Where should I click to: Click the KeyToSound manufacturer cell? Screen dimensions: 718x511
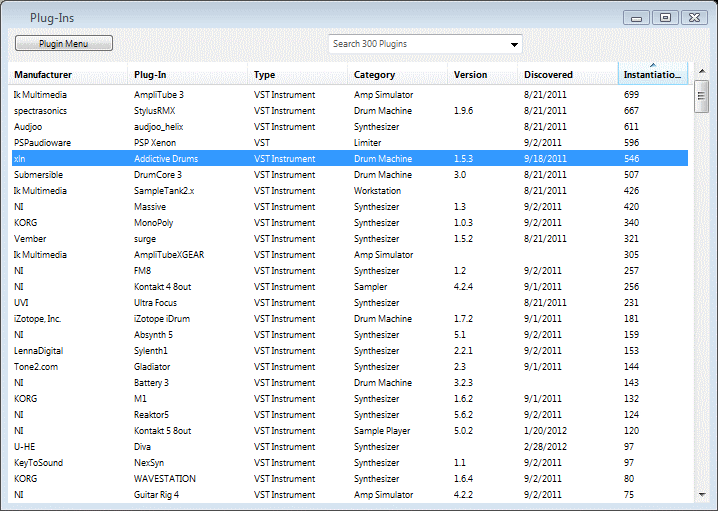point(38,463)
